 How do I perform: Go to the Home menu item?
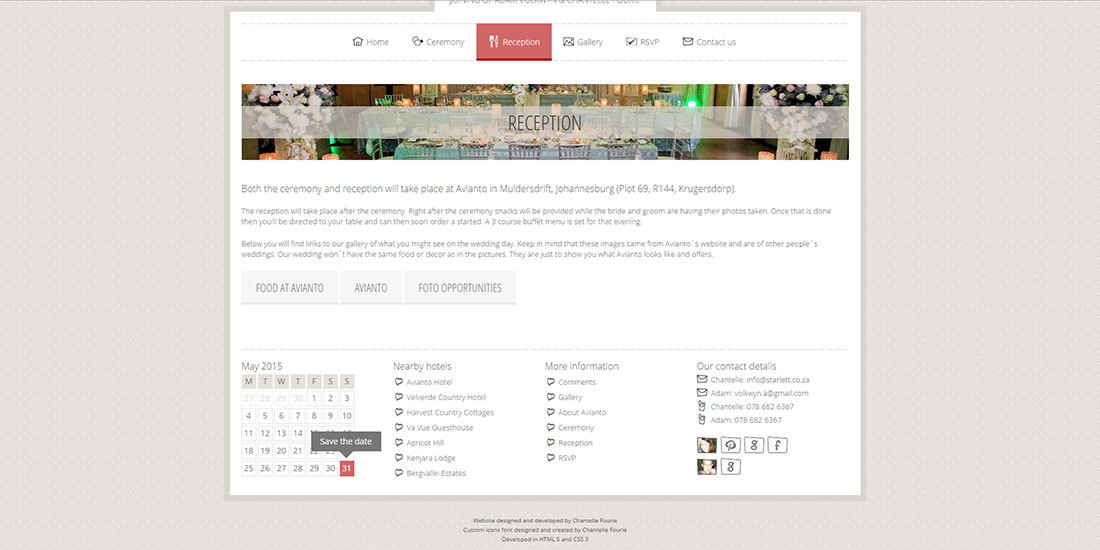370,42
